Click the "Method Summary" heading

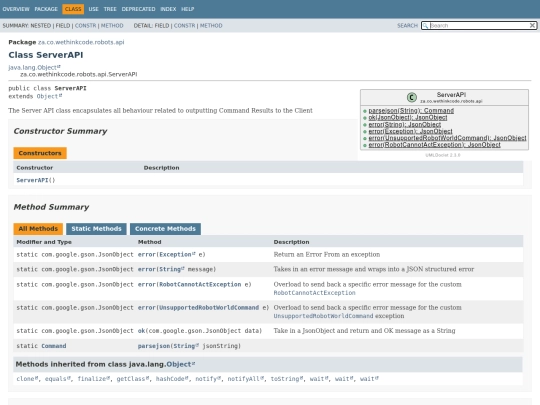(x=51, y=207)
